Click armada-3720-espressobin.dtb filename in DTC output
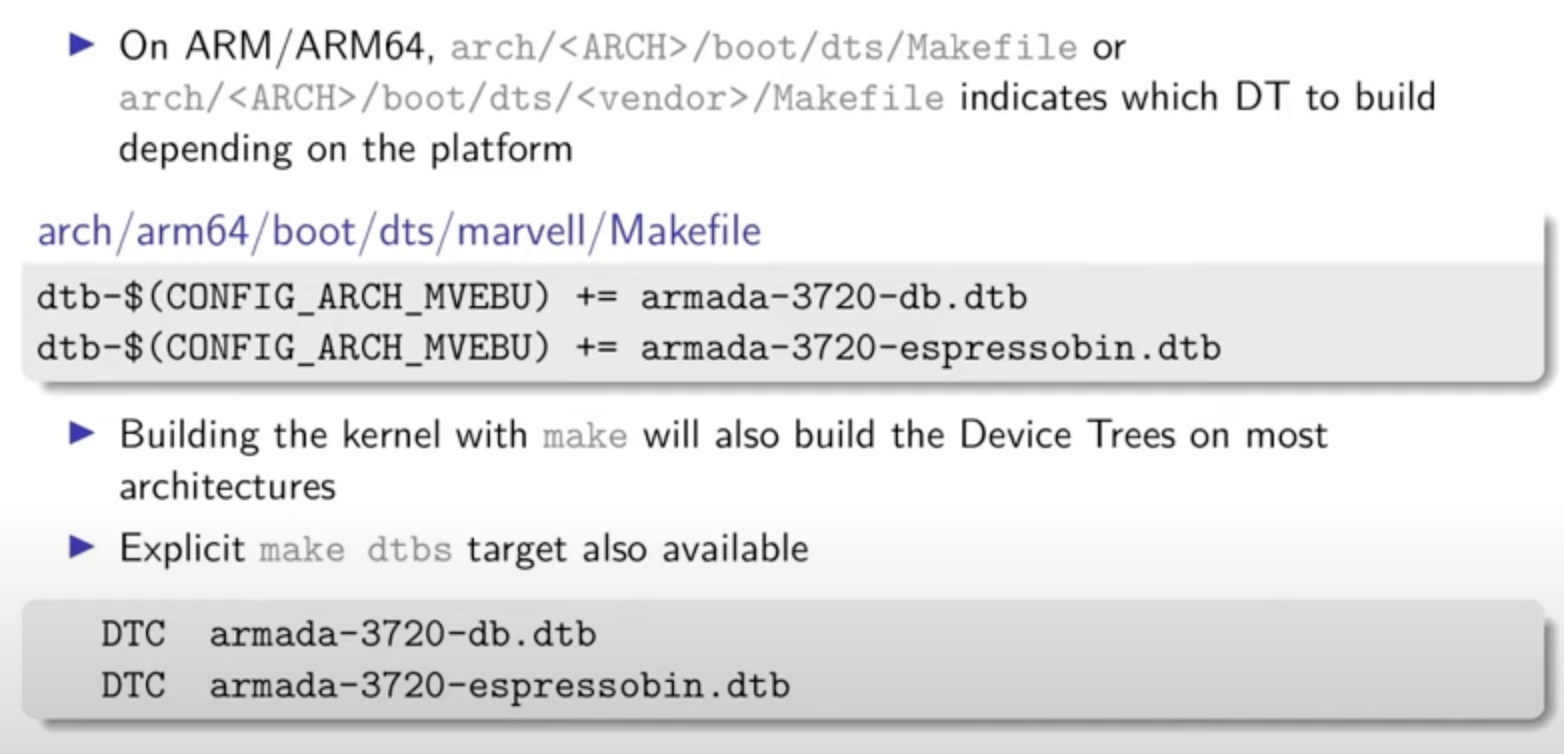1564x754 pixels. 499,685
